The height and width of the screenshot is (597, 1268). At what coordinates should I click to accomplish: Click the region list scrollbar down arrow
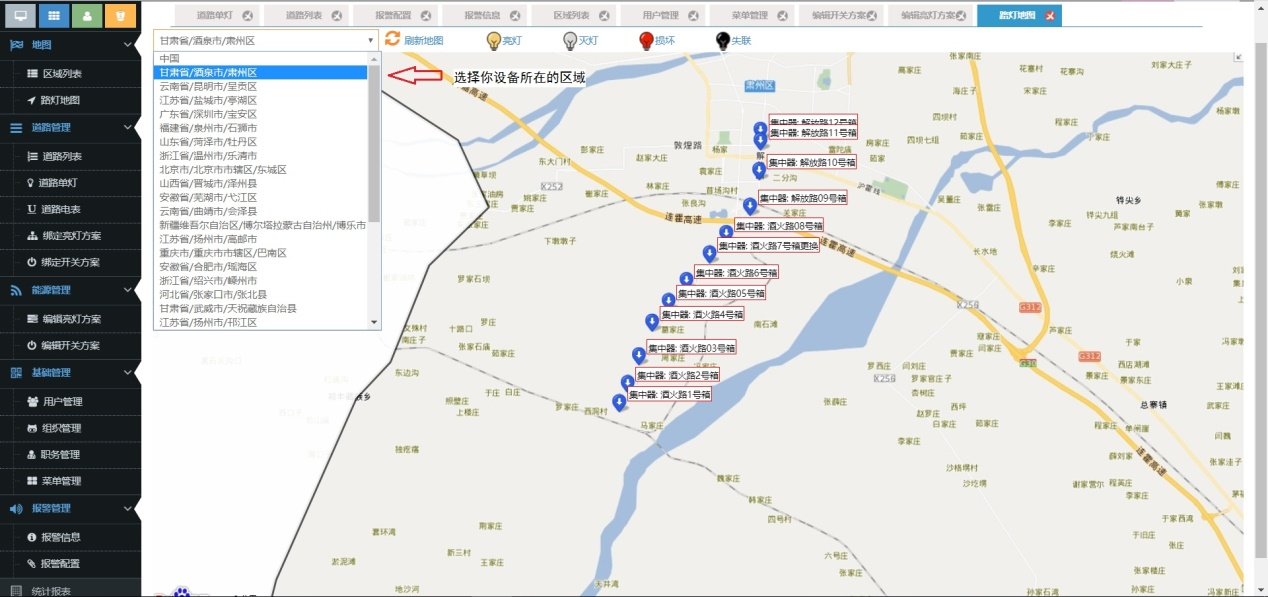tap(374, 322)
